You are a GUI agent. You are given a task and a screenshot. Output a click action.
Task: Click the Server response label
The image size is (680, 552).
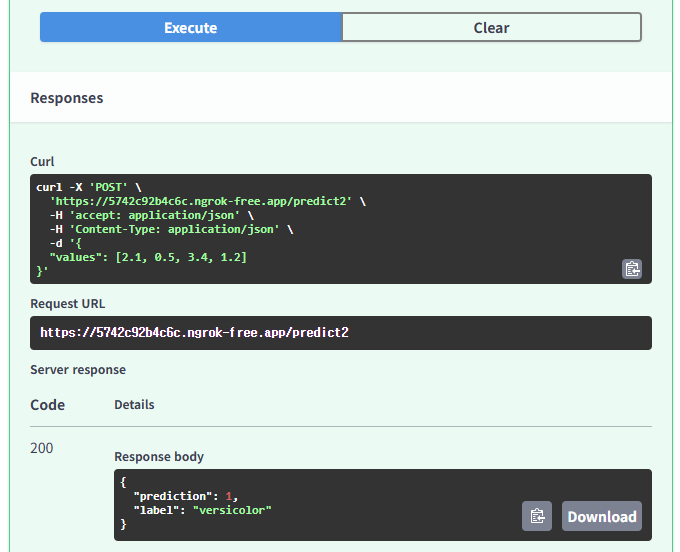click(78, 370)
